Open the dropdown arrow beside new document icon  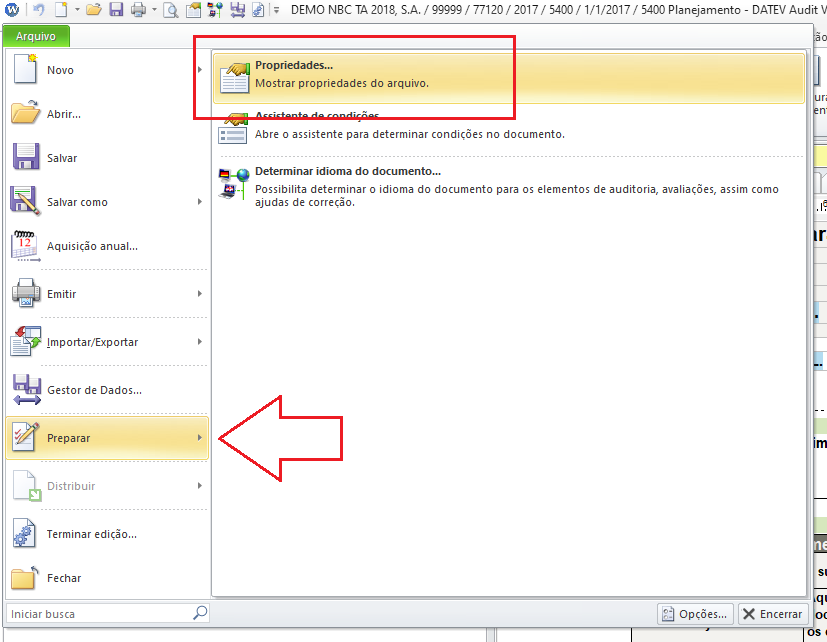coord(77,9)
